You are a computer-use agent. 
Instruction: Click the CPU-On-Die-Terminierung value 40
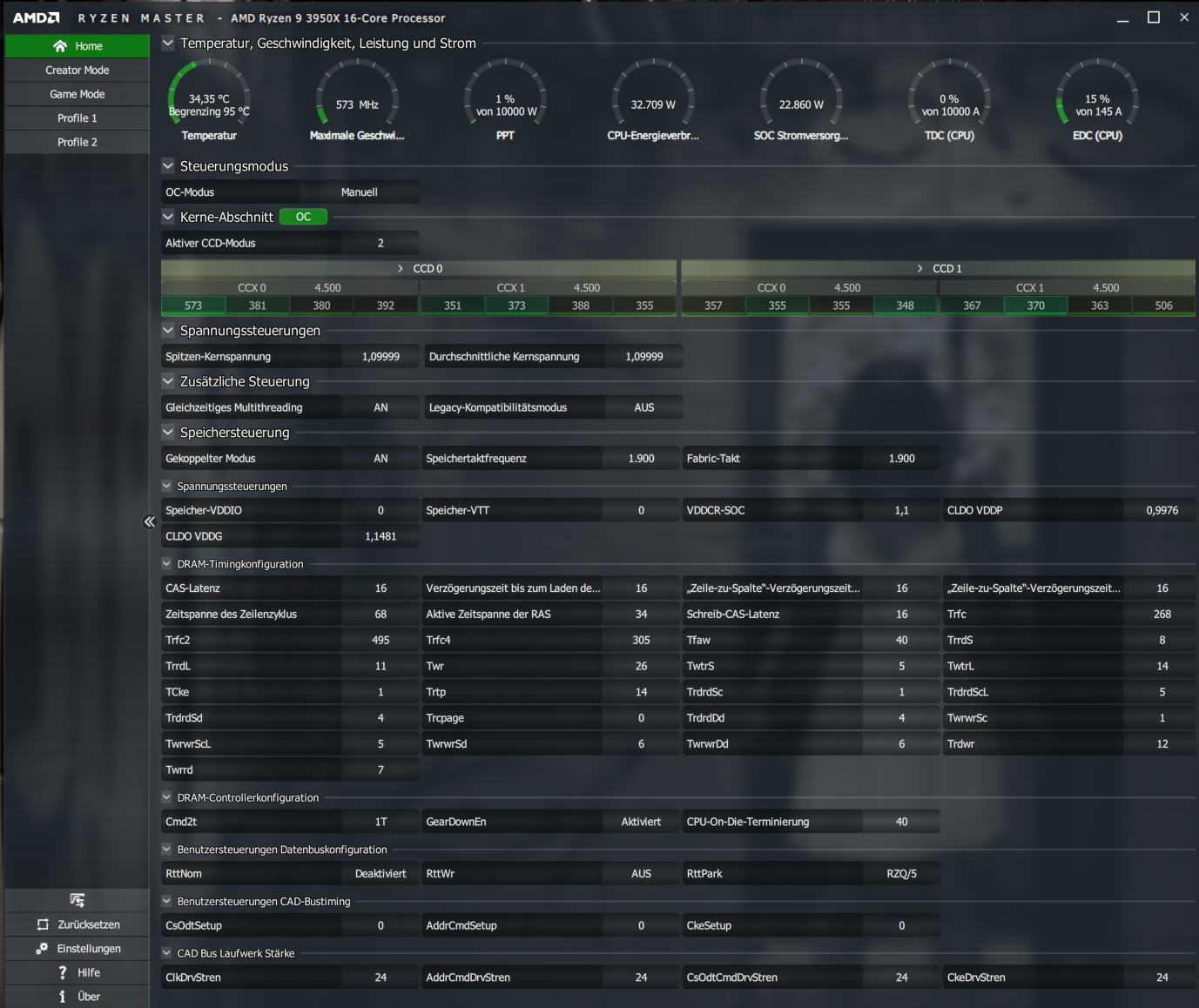coord(901,822)
